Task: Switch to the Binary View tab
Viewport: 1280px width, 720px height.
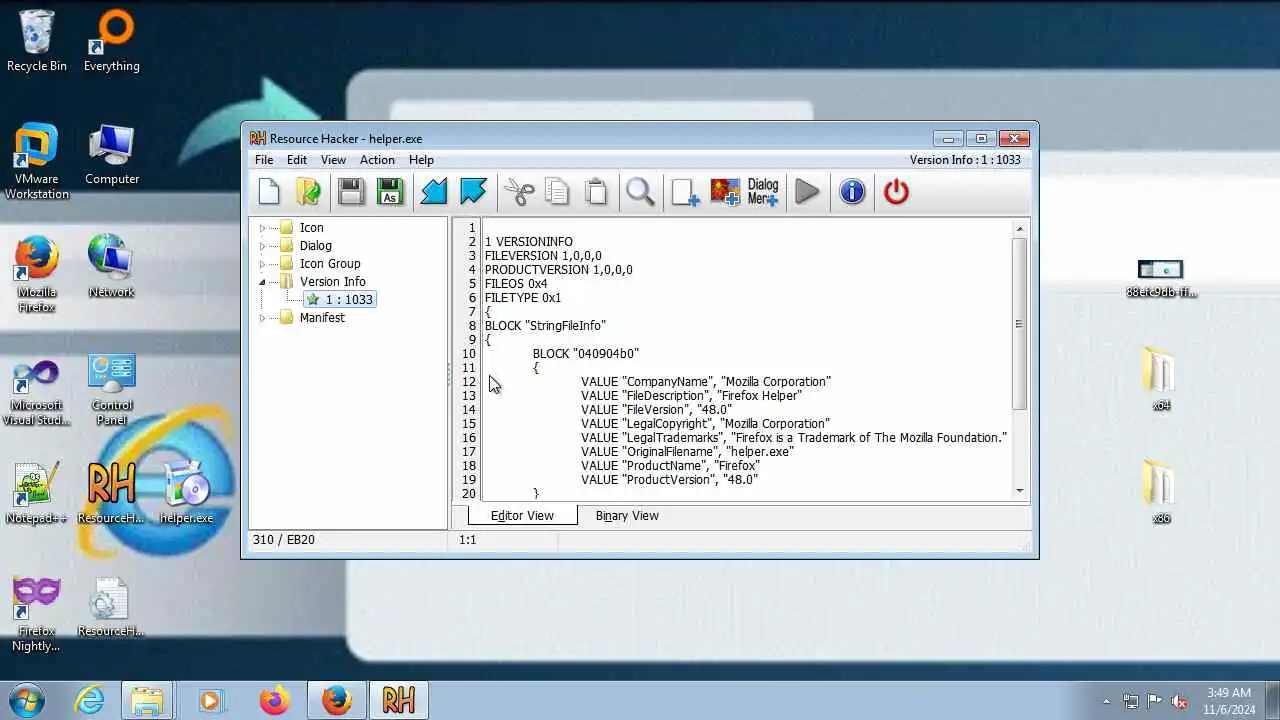Action: [x=627, y=516]
